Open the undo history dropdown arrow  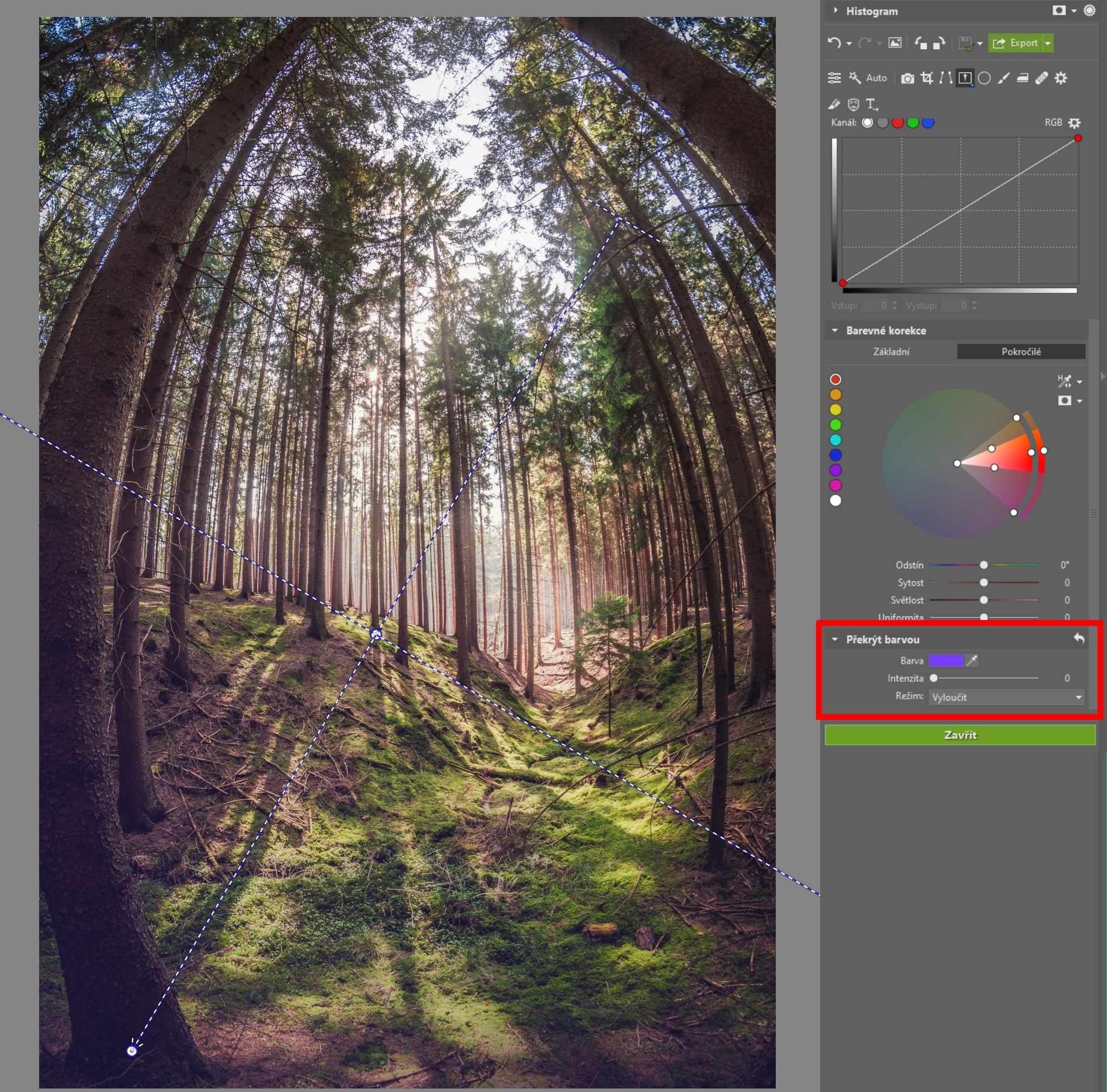tap(849, 44)
